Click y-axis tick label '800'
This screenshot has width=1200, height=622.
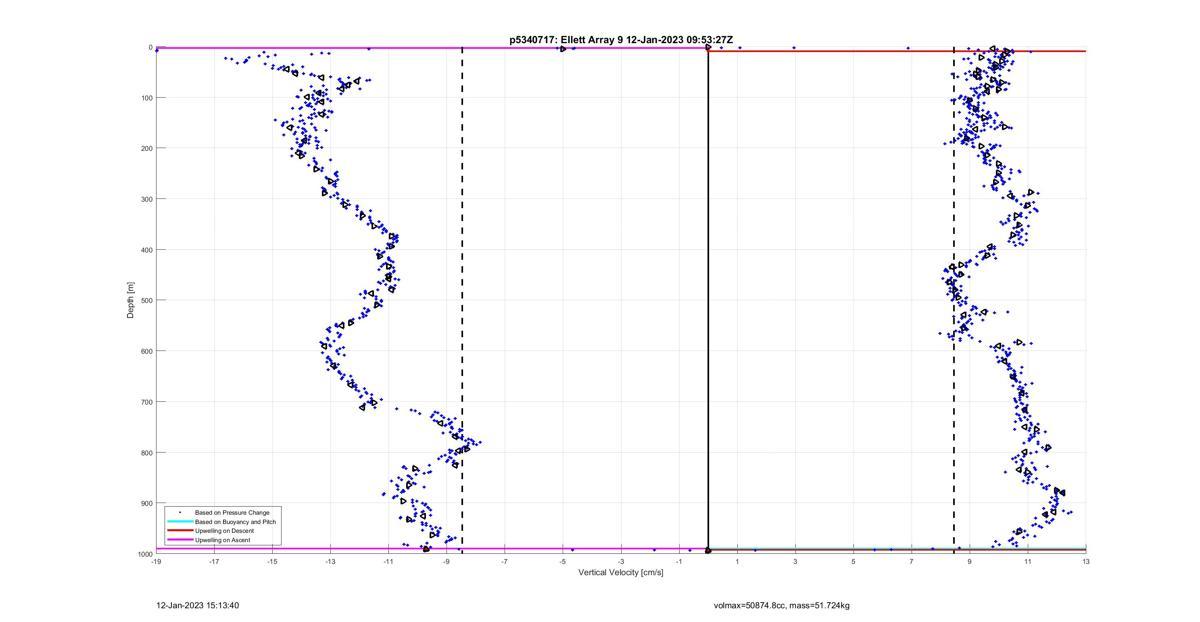point(145,452)
